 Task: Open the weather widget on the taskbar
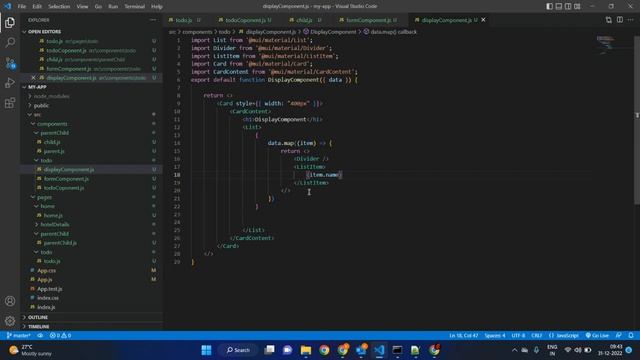[x=31, y=350]
